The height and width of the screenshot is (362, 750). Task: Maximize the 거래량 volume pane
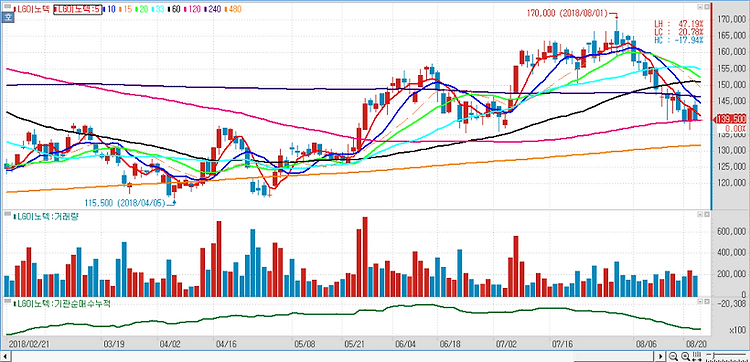(706, 215)
